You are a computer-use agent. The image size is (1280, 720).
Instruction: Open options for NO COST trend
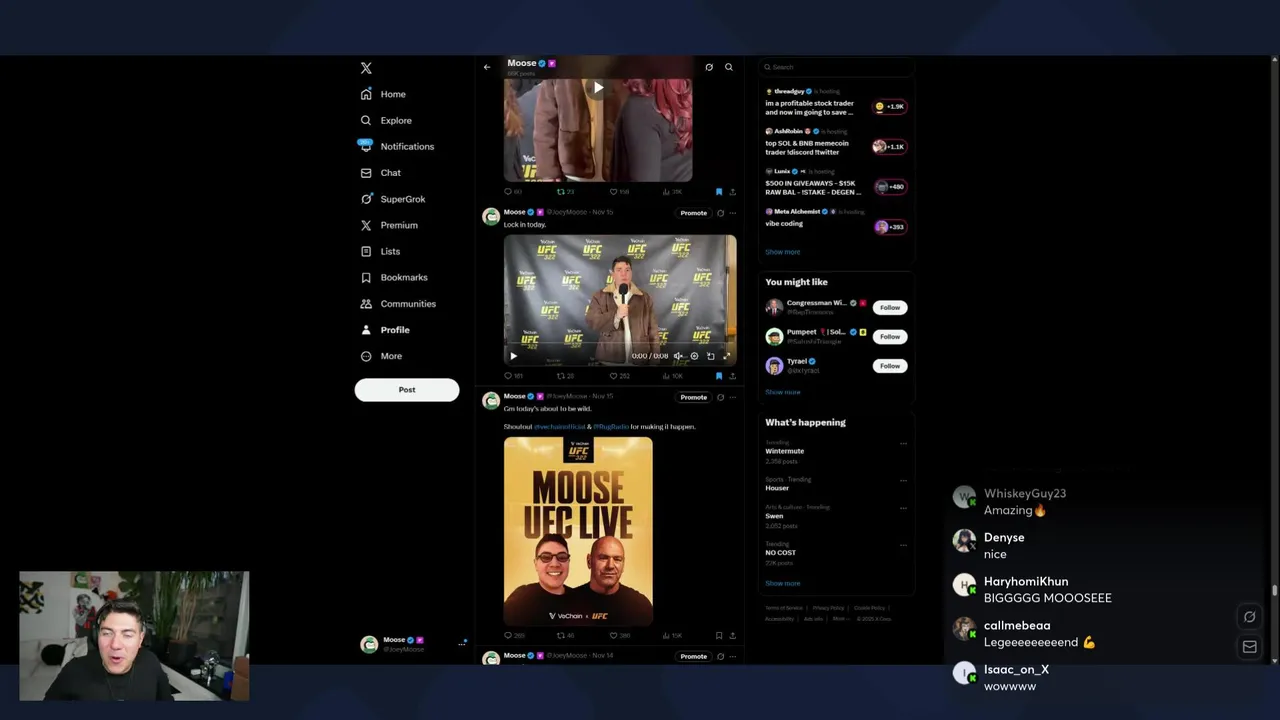[903, 545]
